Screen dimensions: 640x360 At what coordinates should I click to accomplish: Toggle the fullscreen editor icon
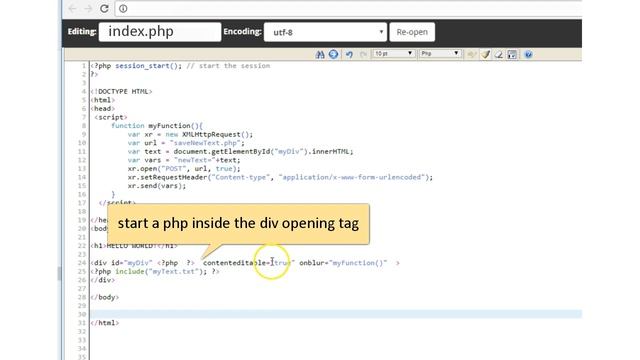512,54
